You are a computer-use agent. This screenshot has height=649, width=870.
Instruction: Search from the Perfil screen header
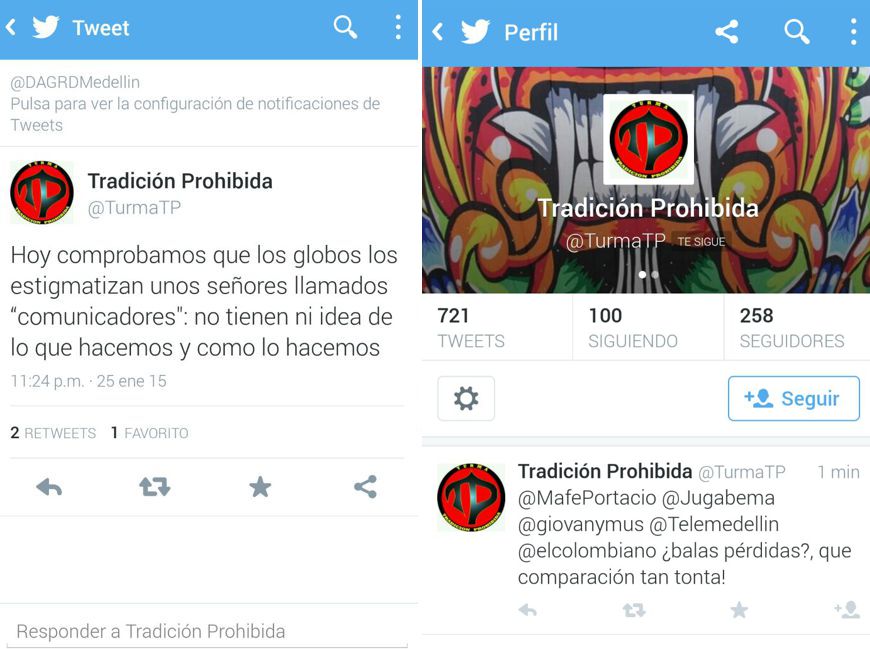[x=797, y=32]
